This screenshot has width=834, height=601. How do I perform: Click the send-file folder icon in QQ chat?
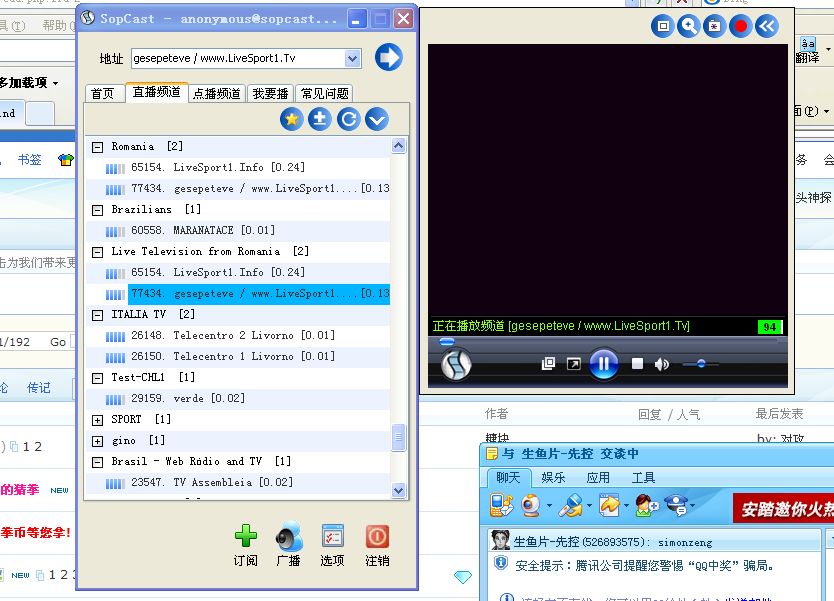[x=610, y=506]
